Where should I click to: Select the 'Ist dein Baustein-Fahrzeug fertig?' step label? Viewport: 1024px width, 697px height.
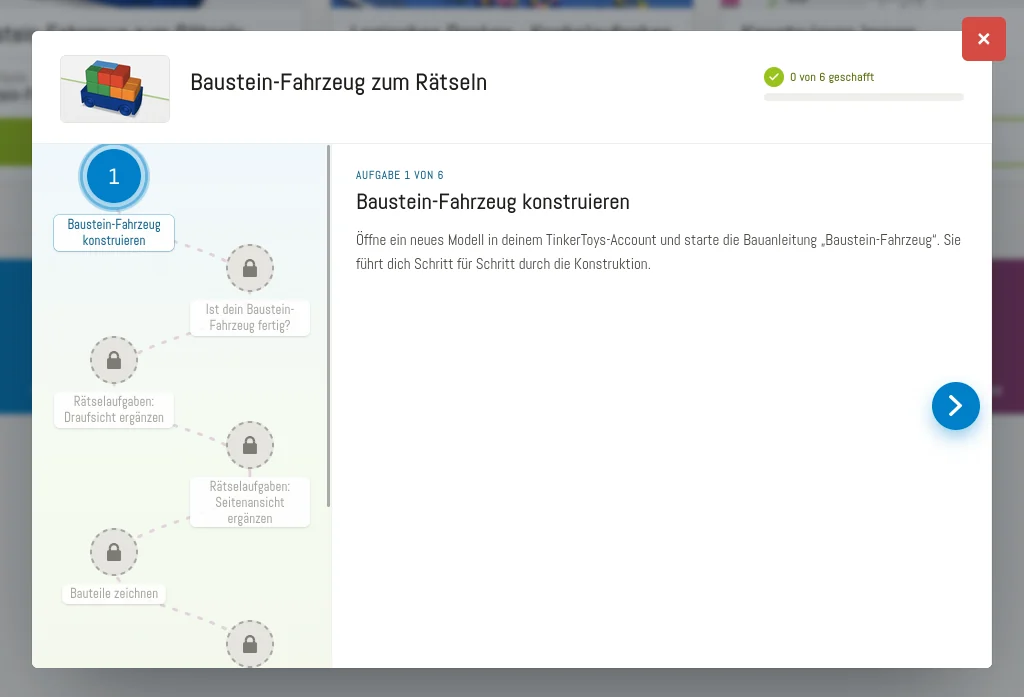pos(250,317)
